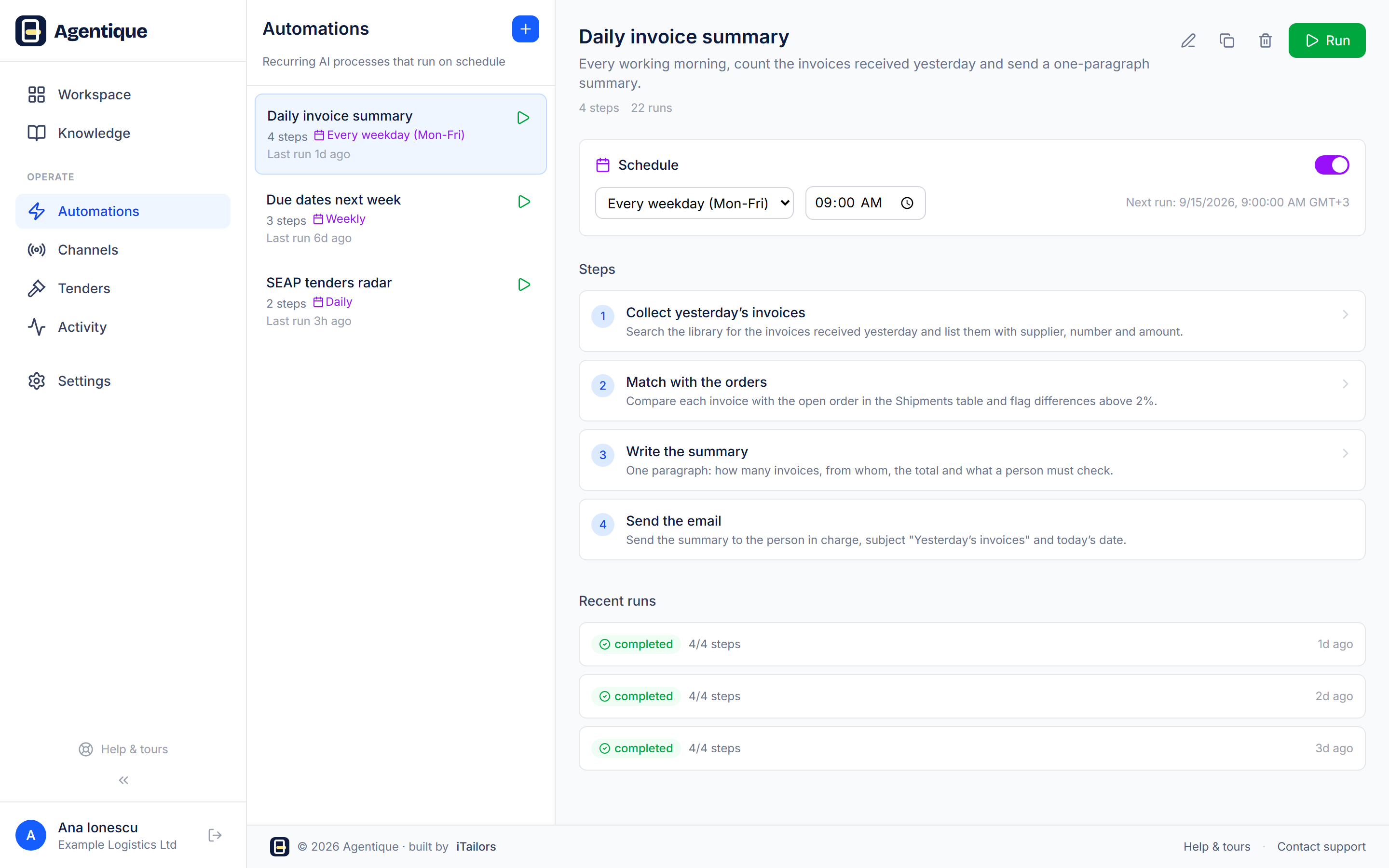This screenshot has height=868, width=1389.
Task: Click the green Run button
Action: tap(1326, 41)
